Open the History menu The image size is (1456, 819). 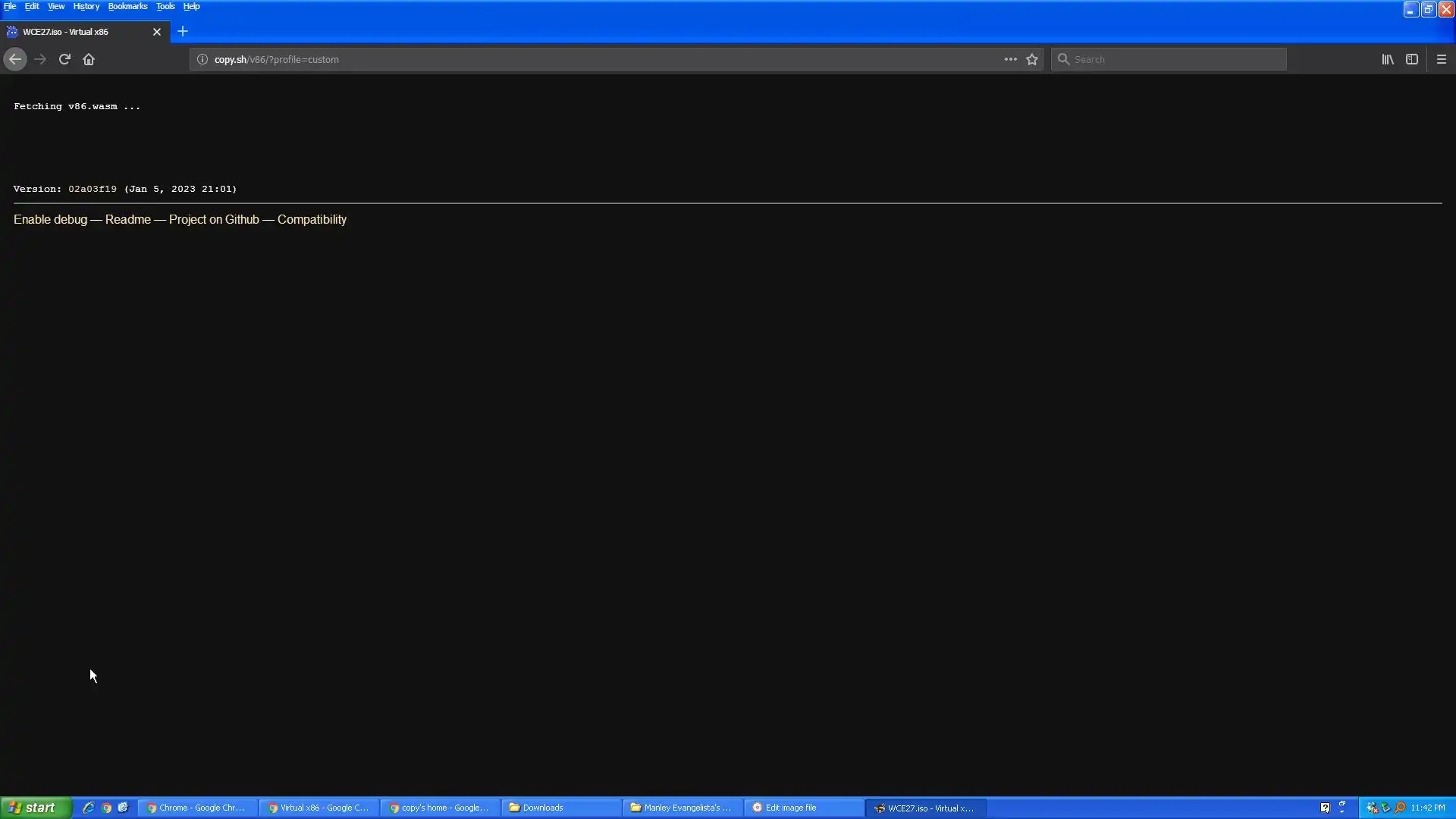pyautogui.click(x=86, y=6)
